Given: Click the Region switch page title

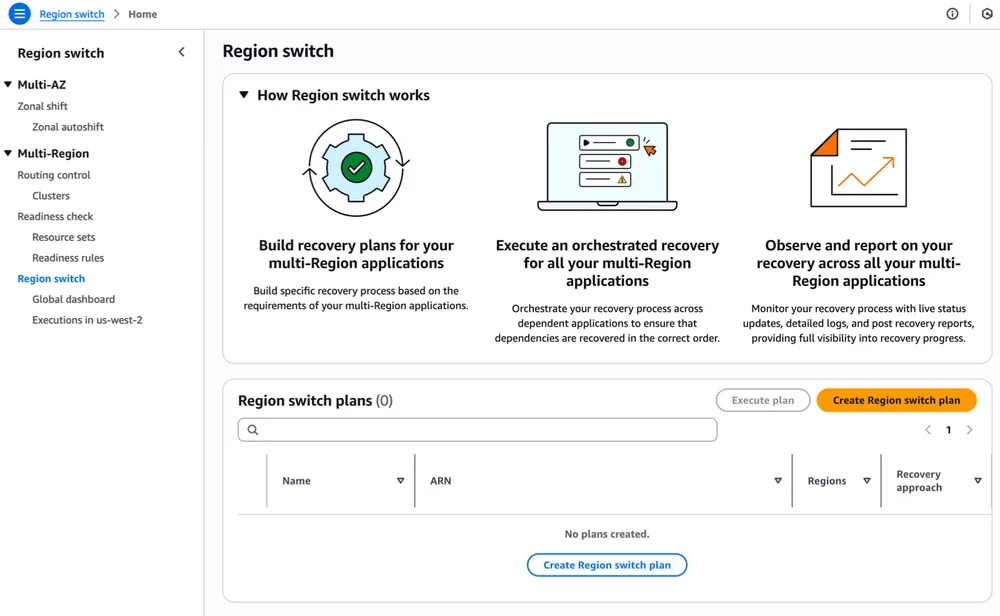Looking at the screenshot, I should pos(278,51).
